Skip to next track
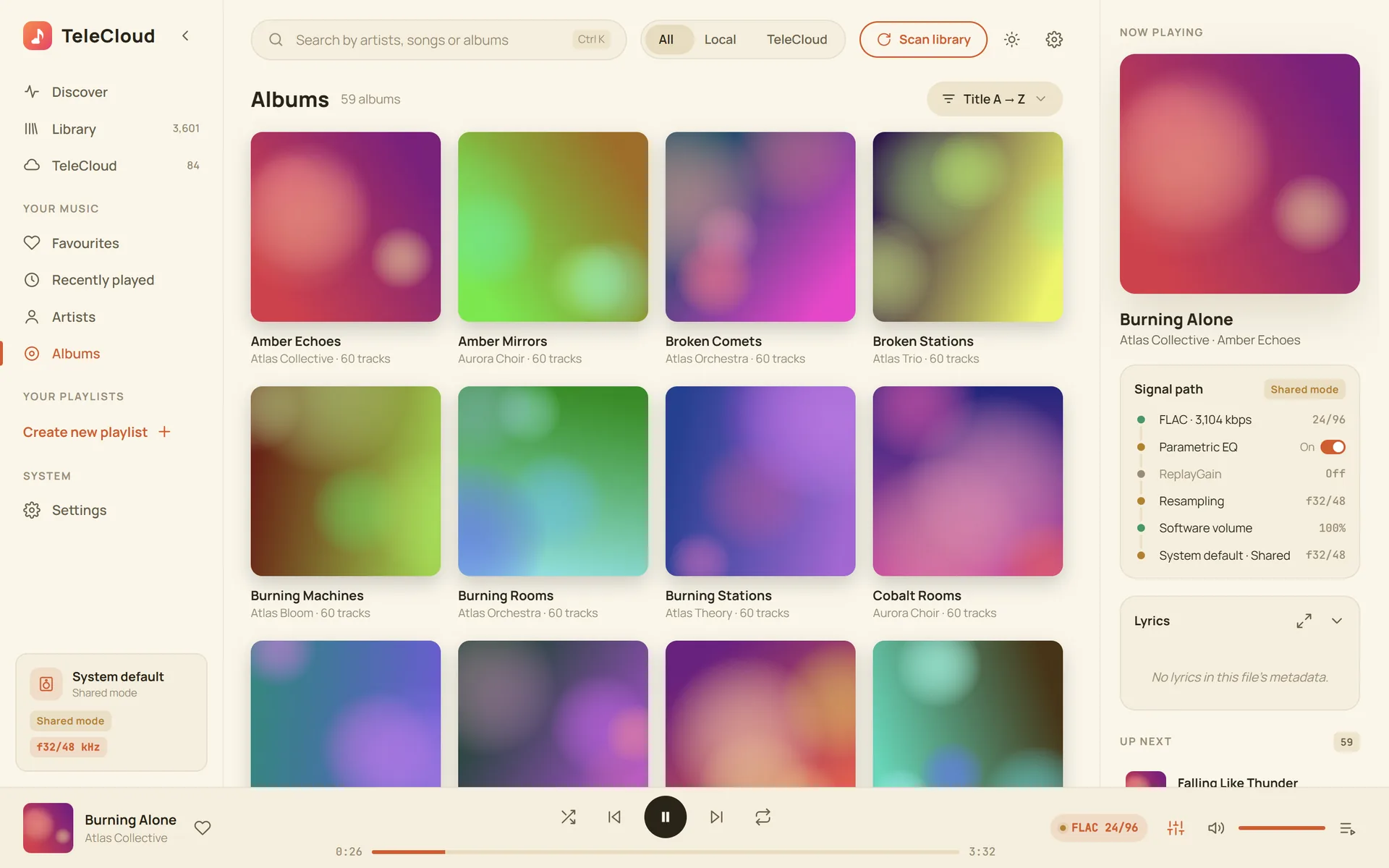This screenshot has width=1389, height=868. (x=716, y=817)
